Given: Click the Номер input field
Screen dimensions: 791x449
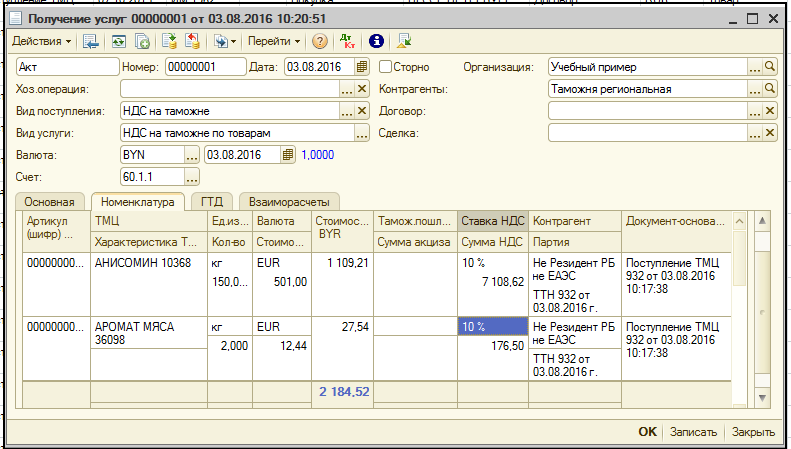Looking at the screenshot, I should click(205, 67).
